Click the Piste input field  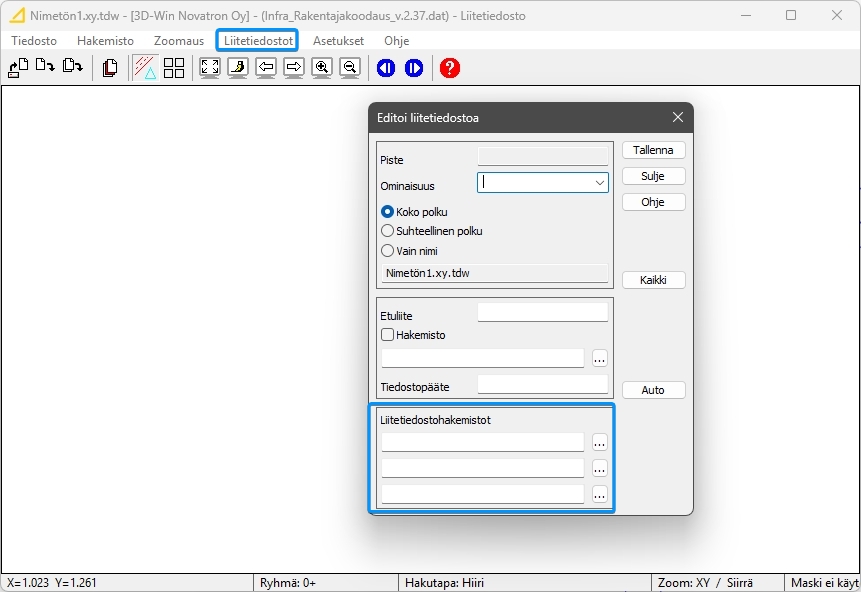543,157
